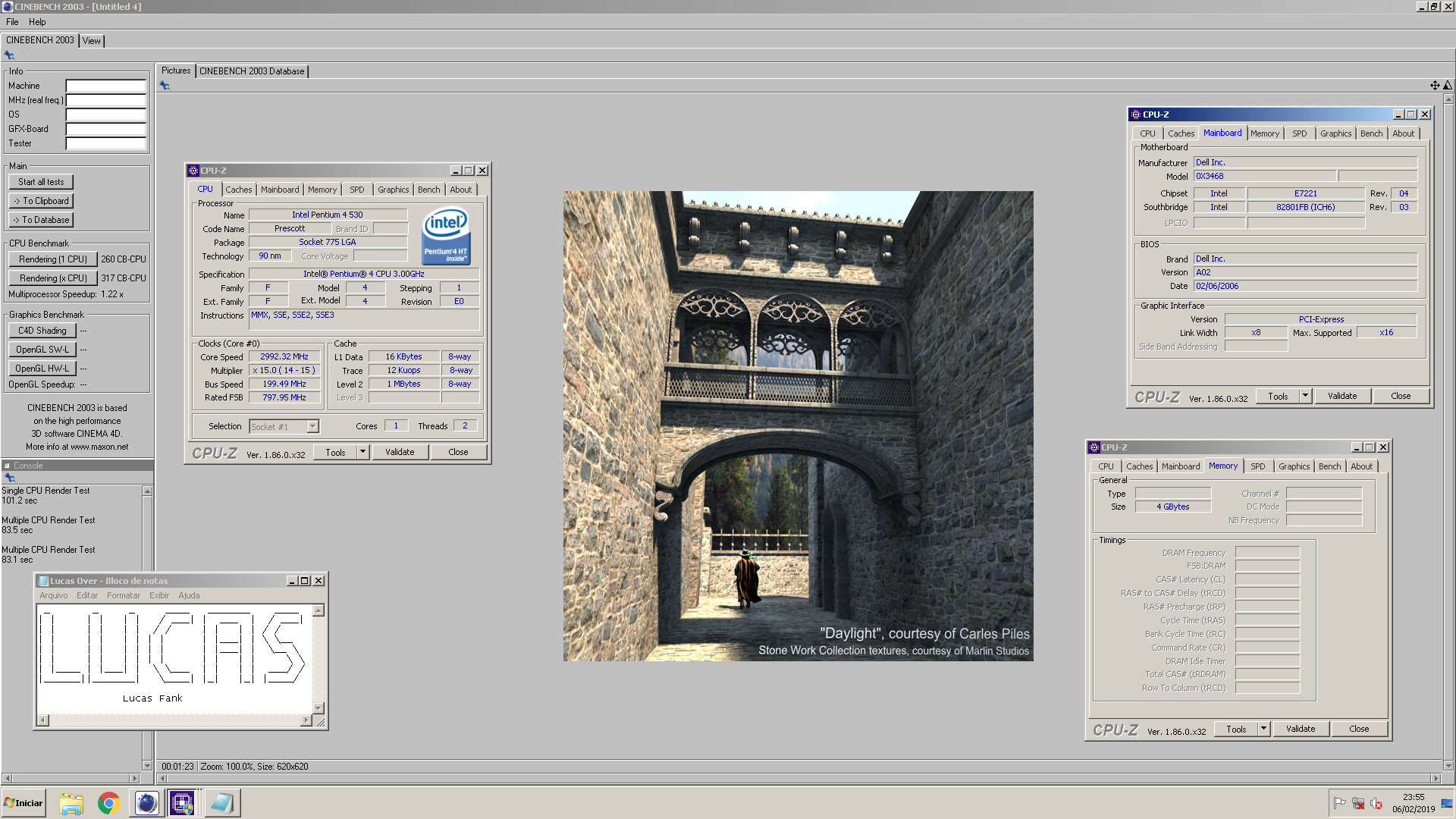The height and width of the screenshot is (819, 1456).
Task: Run Rendering (x CPU) benchmark
Action: pyautogui.click(x=53, y=278)
